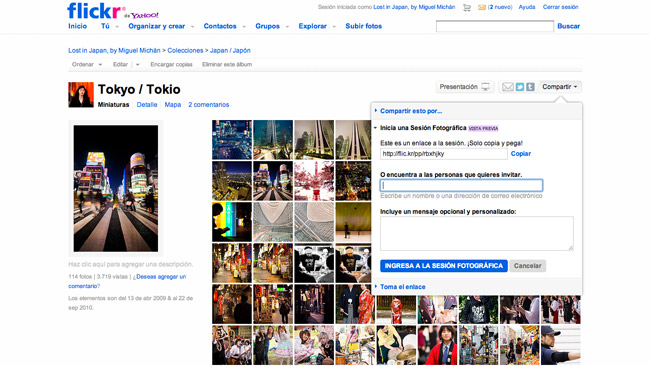
Task: Click the Cancelar button
Action: pos(527,266)
